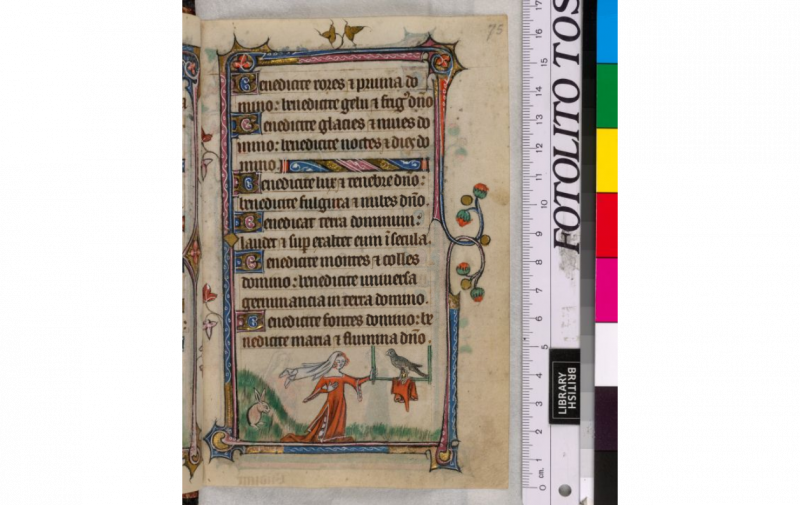Click the vine with red buds in margin
Viewport: 800px width, 505px height.
coord(470,240)
